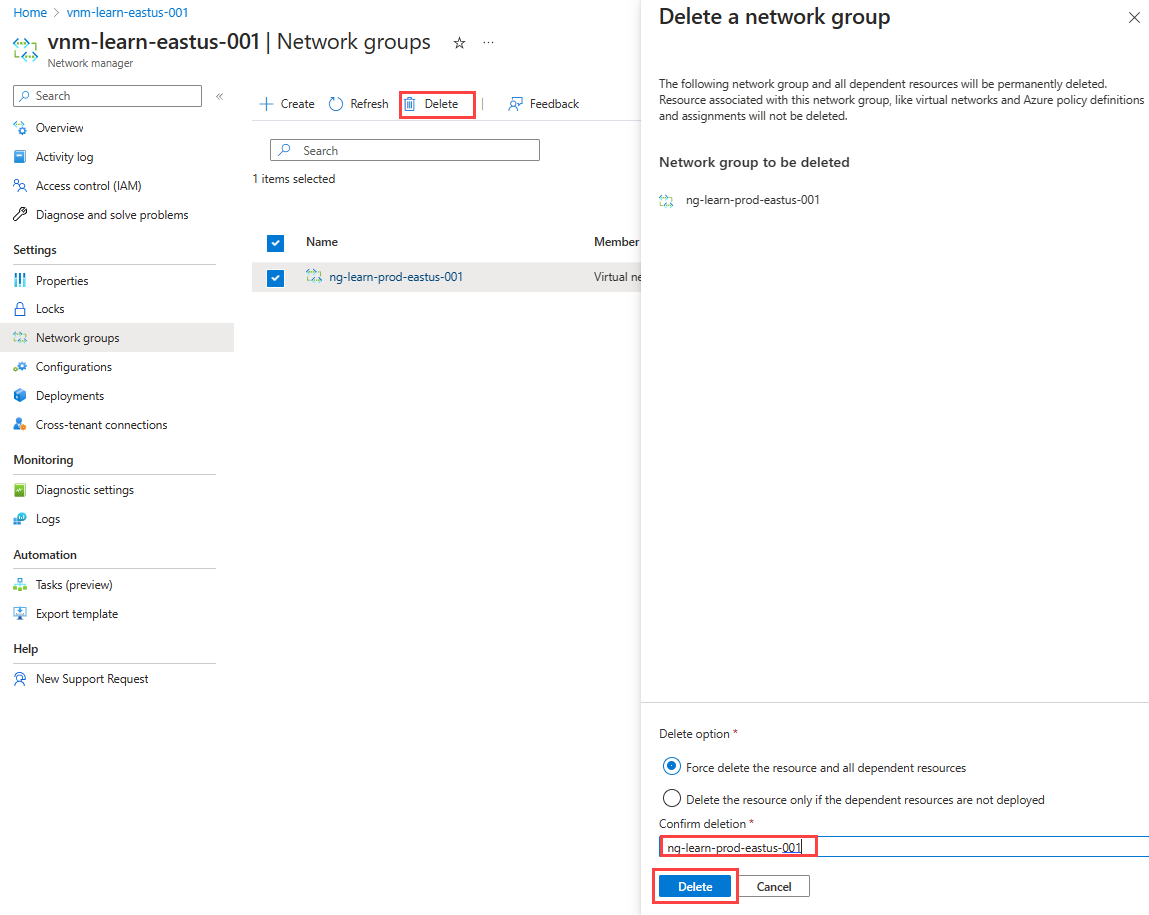Screen dimensions: 1149x915
Task: Collapse the sidebar with the double chevron
Action: (219, 96)
